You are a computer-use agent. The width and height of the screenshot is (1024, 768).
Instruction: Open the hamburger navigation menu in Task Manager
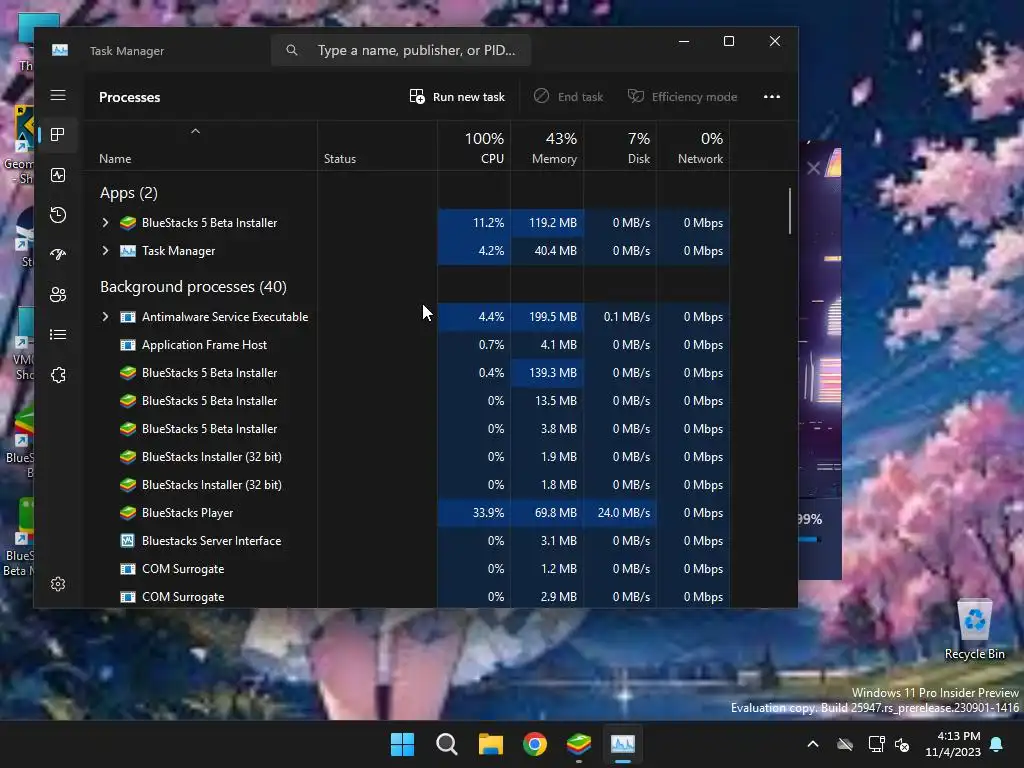58,95
